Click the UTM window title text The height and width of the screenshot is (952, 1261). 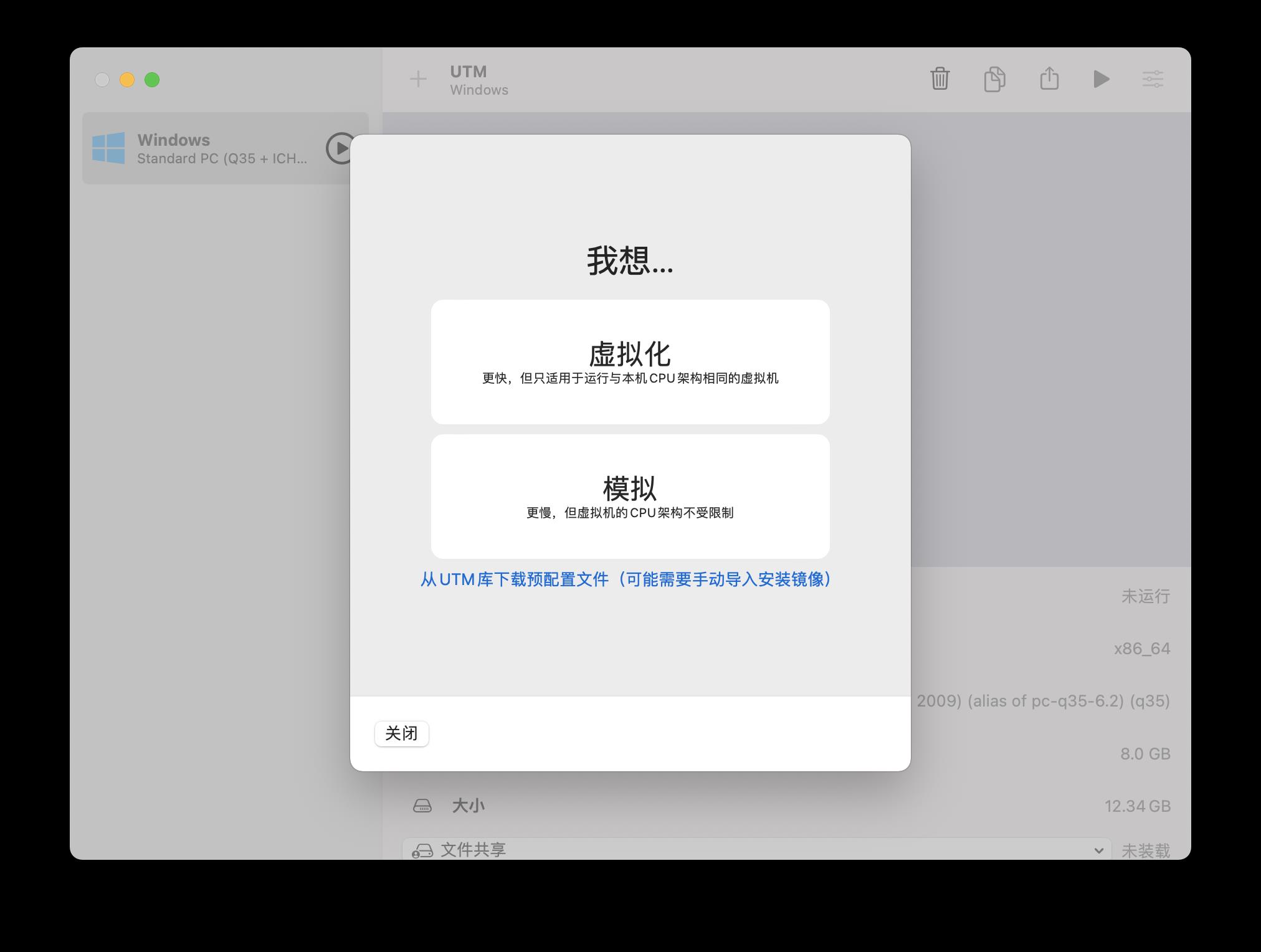(469, 72)
